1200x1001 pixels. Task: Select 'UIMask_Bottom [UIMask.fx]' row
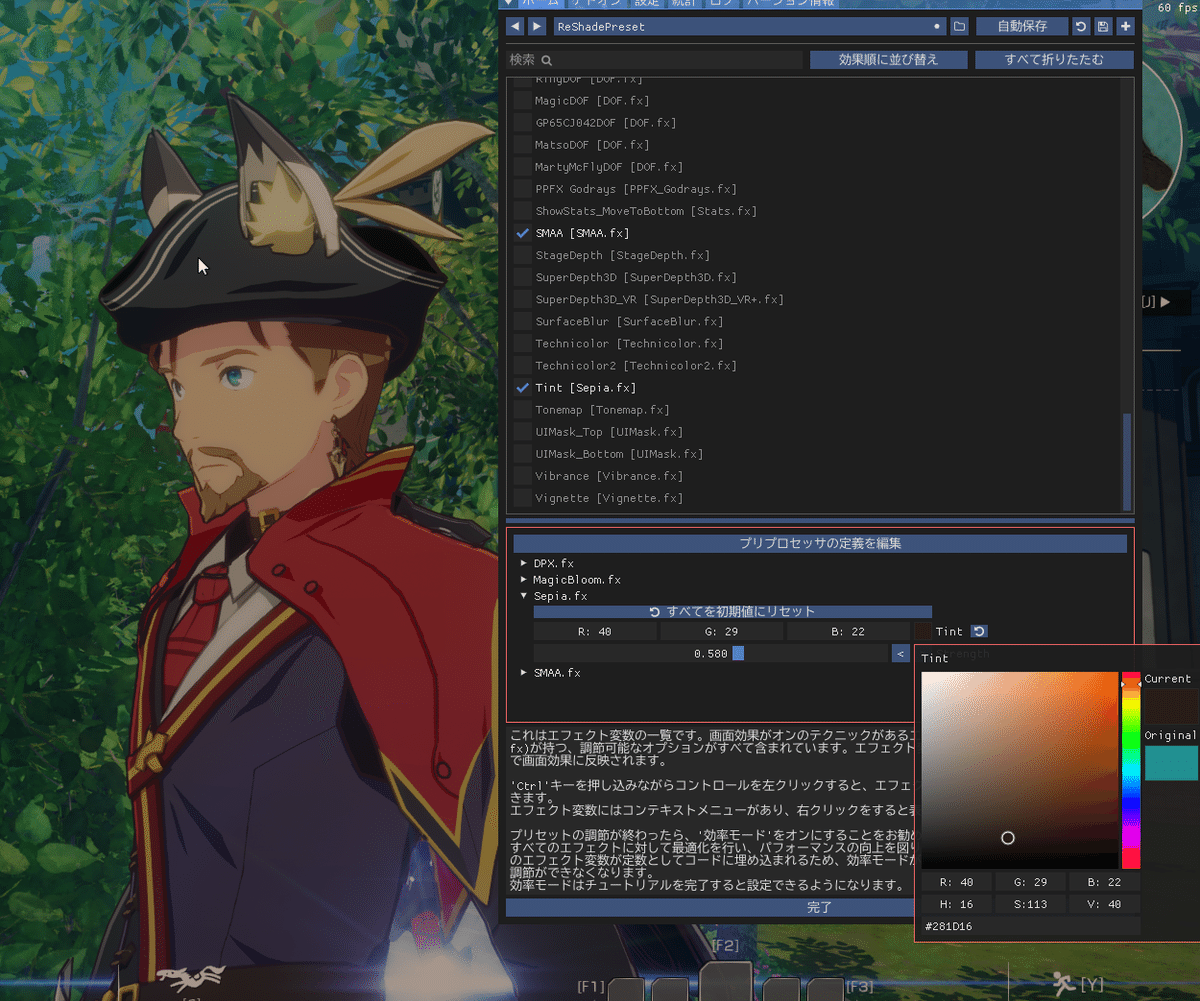(619, 454)
